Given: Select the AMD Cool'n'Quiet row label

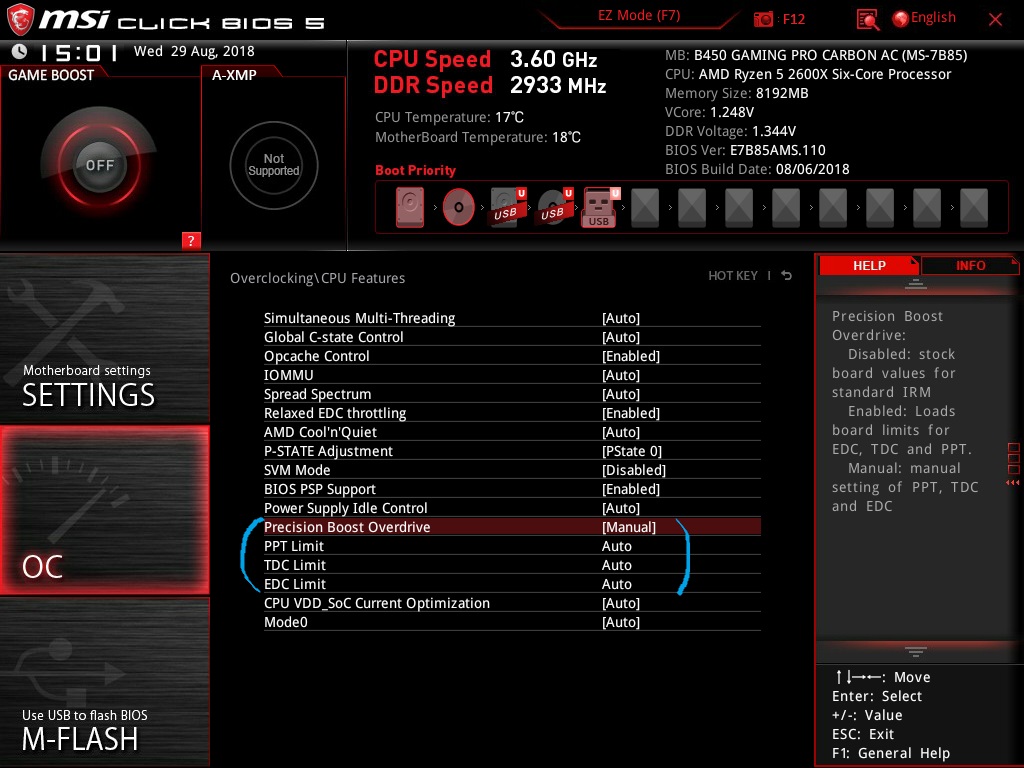Looking at the screenshot, I should coord(320,432).
